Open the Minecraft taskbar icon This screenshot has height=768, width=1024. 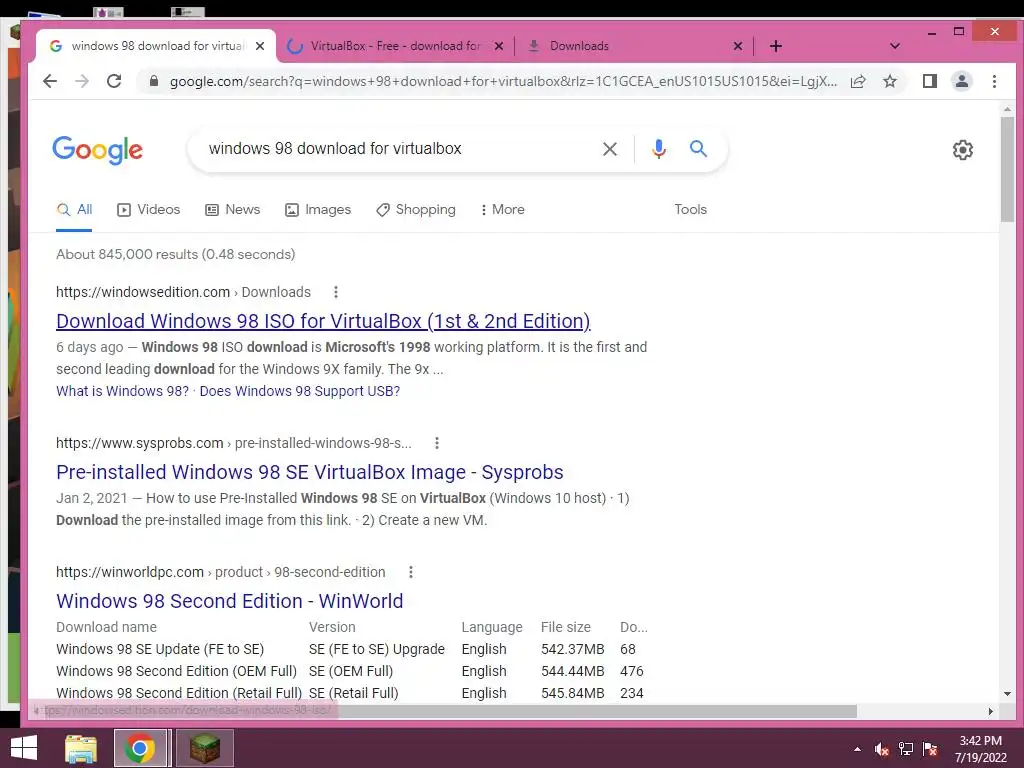(x=204, y=748)
